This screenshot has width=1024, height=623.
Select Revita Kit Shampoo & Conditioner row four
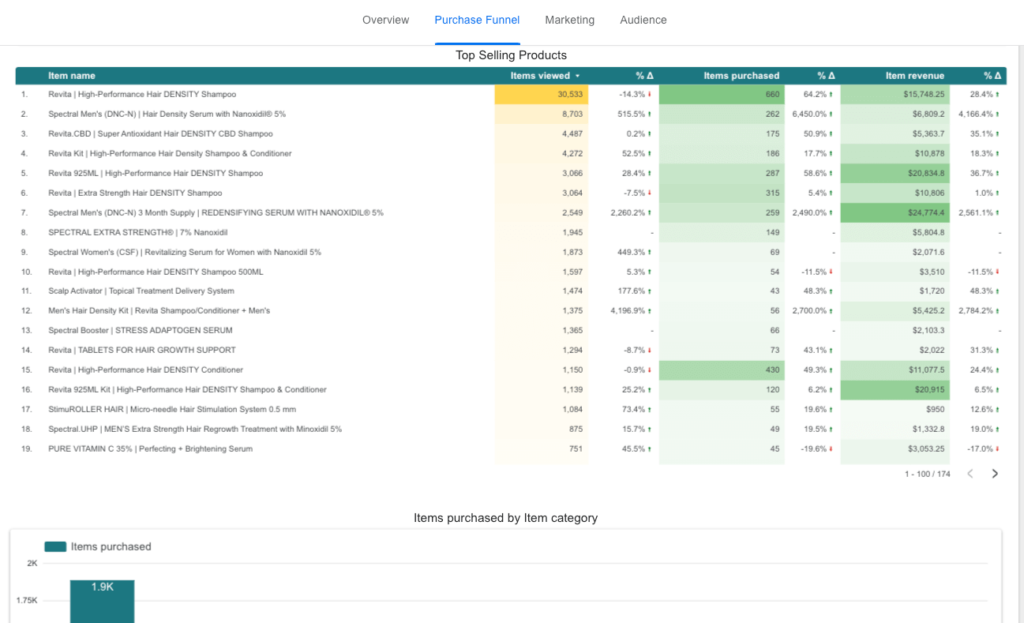click(x=511, y=153)
